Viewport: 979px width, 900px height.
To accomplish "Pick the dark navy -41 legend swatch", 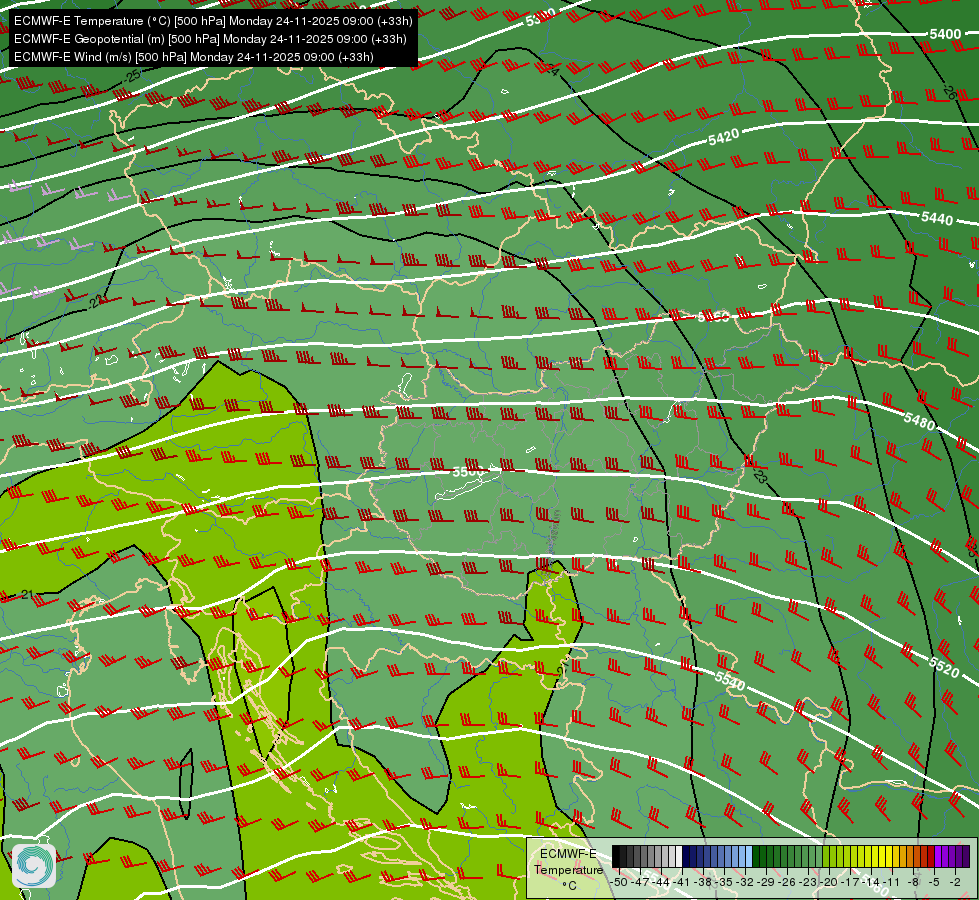I will tap(687, 857).
